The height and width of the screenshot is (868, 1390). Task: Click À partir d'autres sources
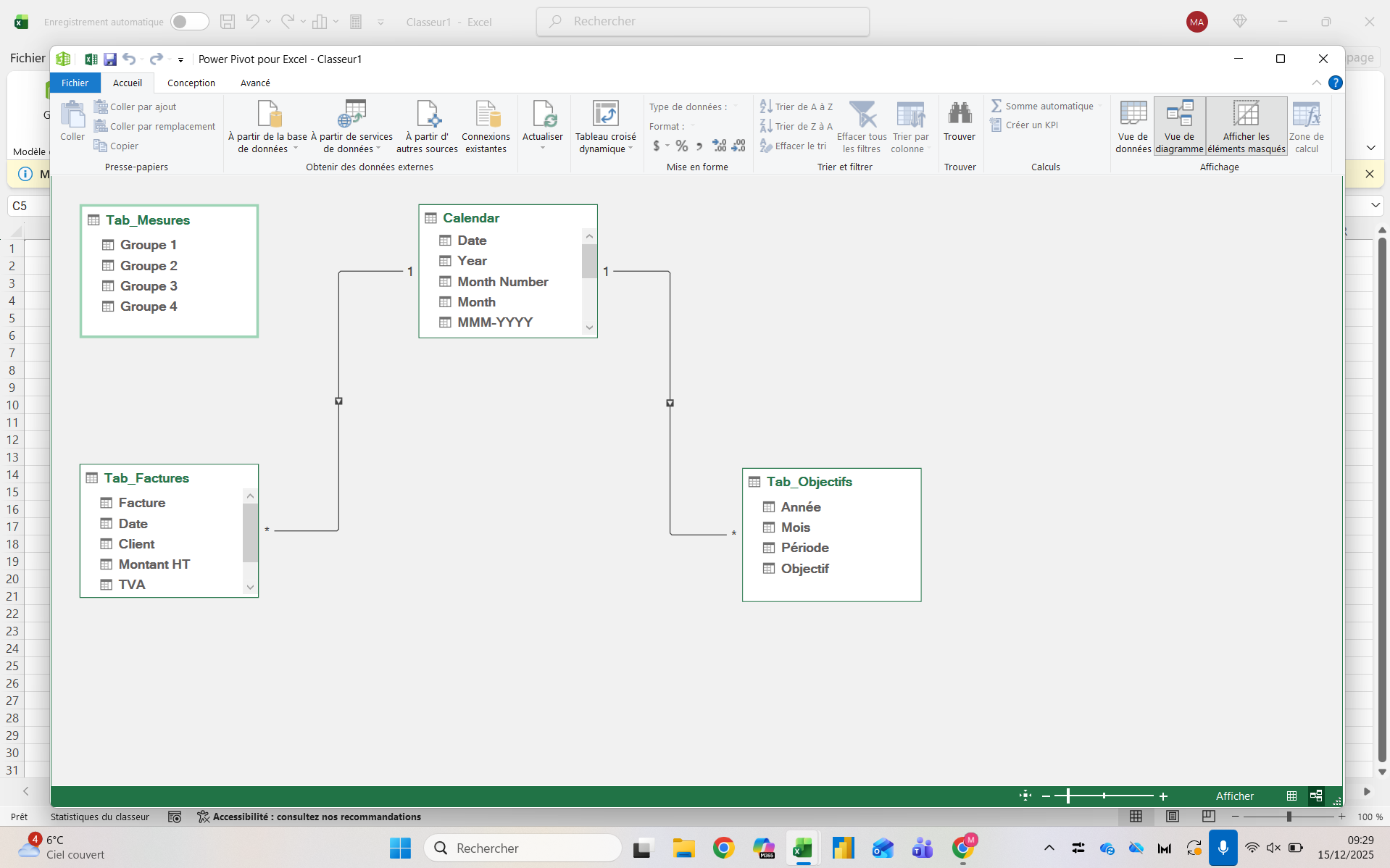coord(427,126)
